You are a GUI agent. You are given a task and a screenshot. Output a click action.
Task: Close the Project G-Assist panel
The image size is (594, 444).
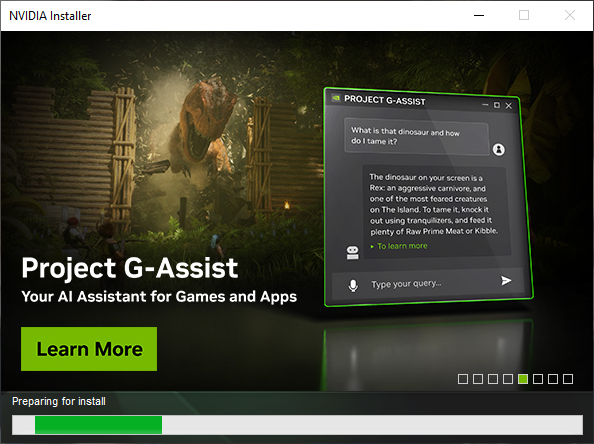click(508, 106)
